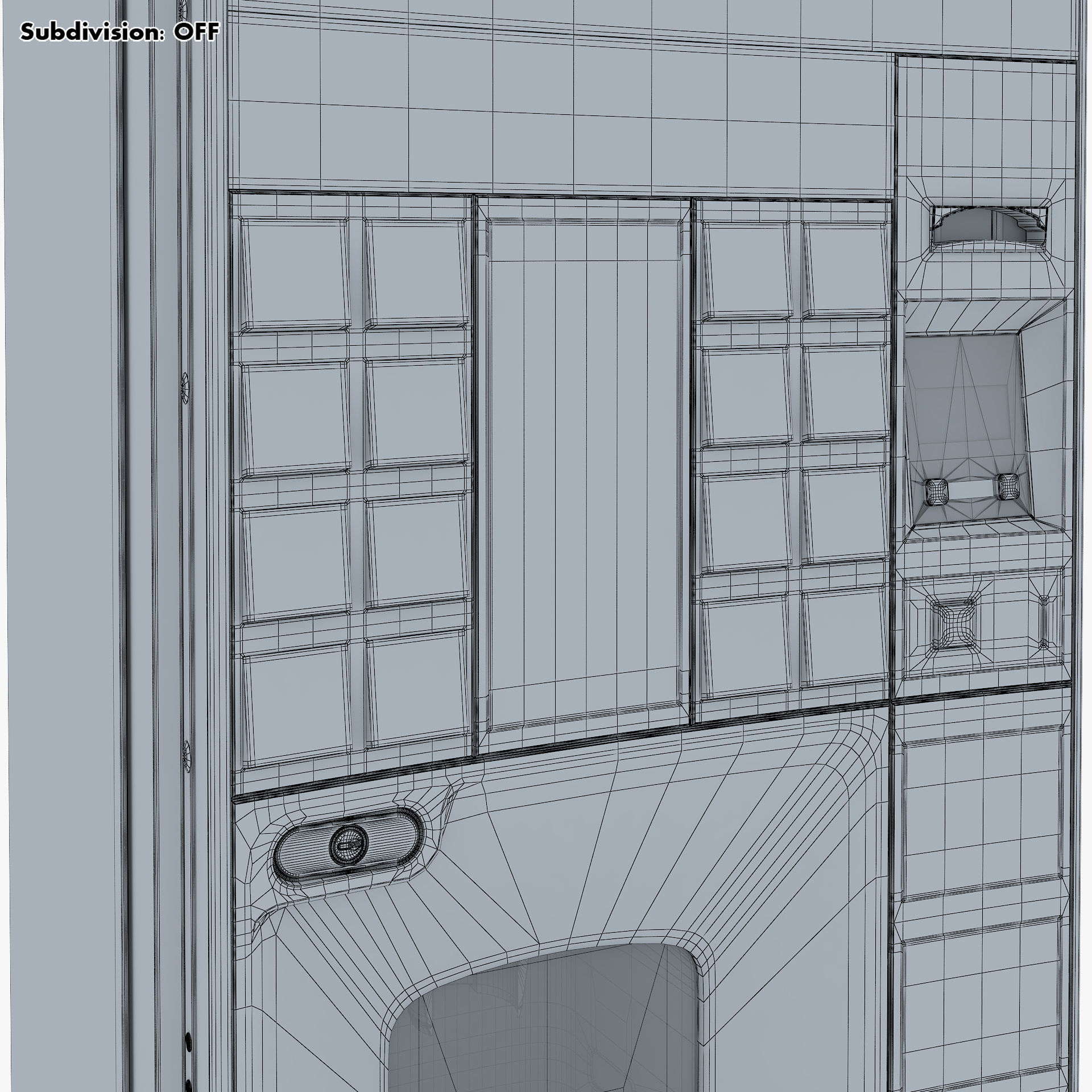Viewport: 1092px width, 1092px height.
Task: Click the right small square display button
Action: (1008, 487)
